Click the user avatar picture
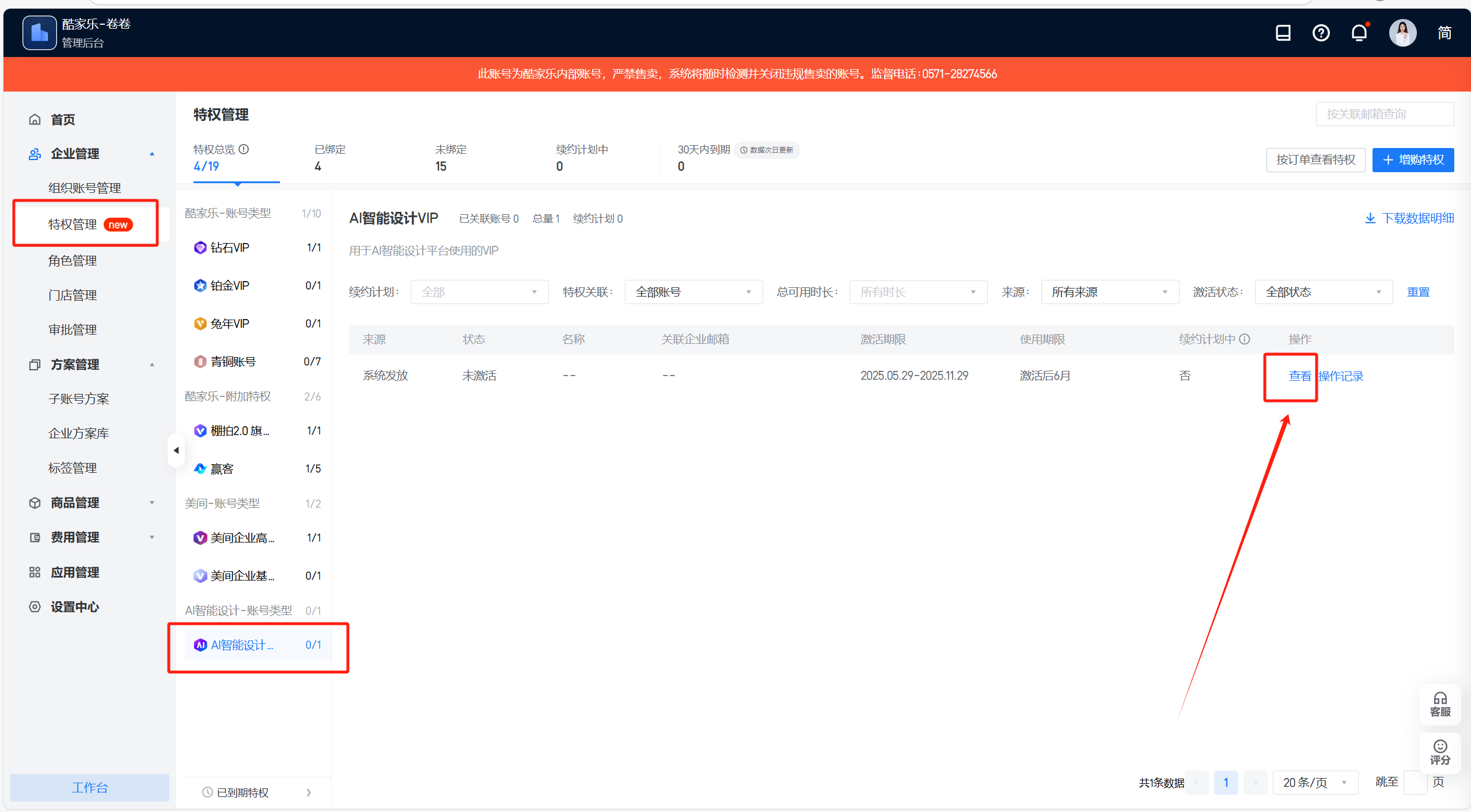 click(1402, 33)
